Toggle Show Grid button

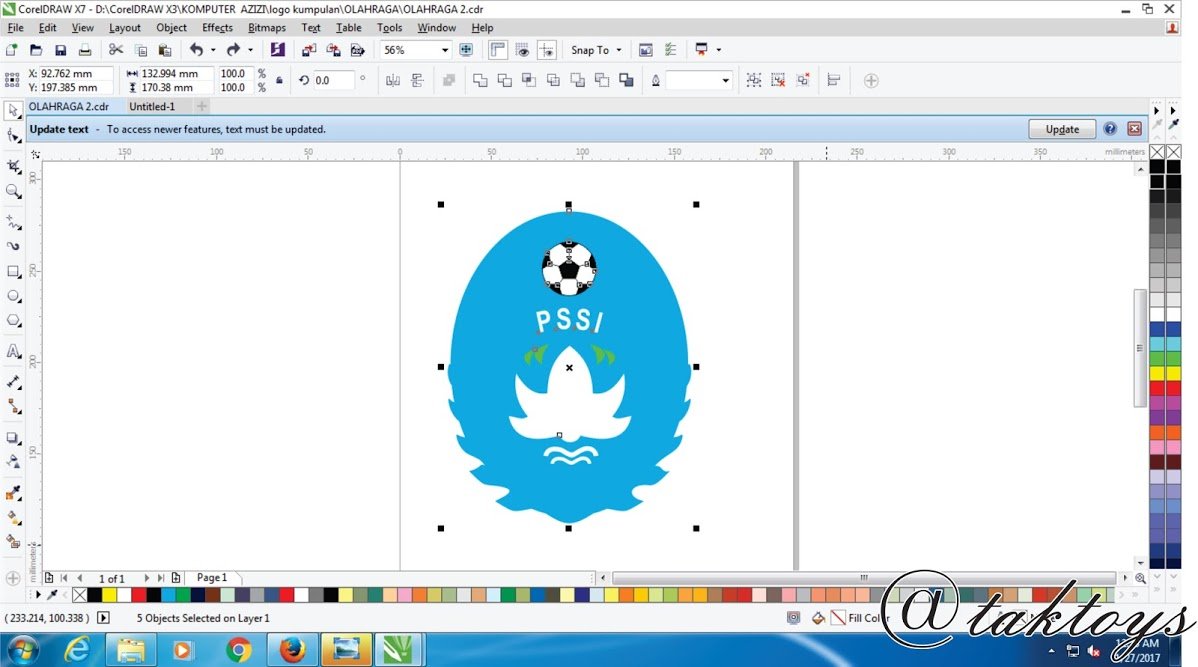pos(522,50)
